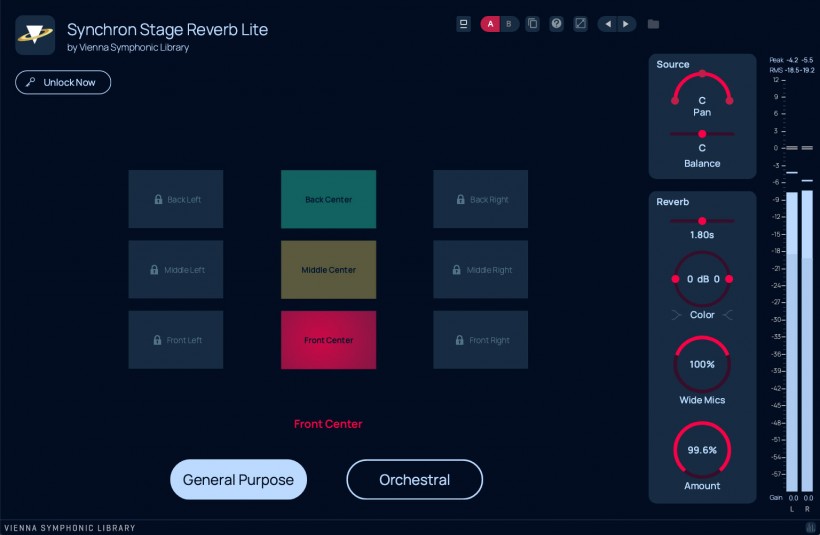This screenshot has width=820, height=535.
Task: Click the red Front Center label text
Action: [328, 424]
